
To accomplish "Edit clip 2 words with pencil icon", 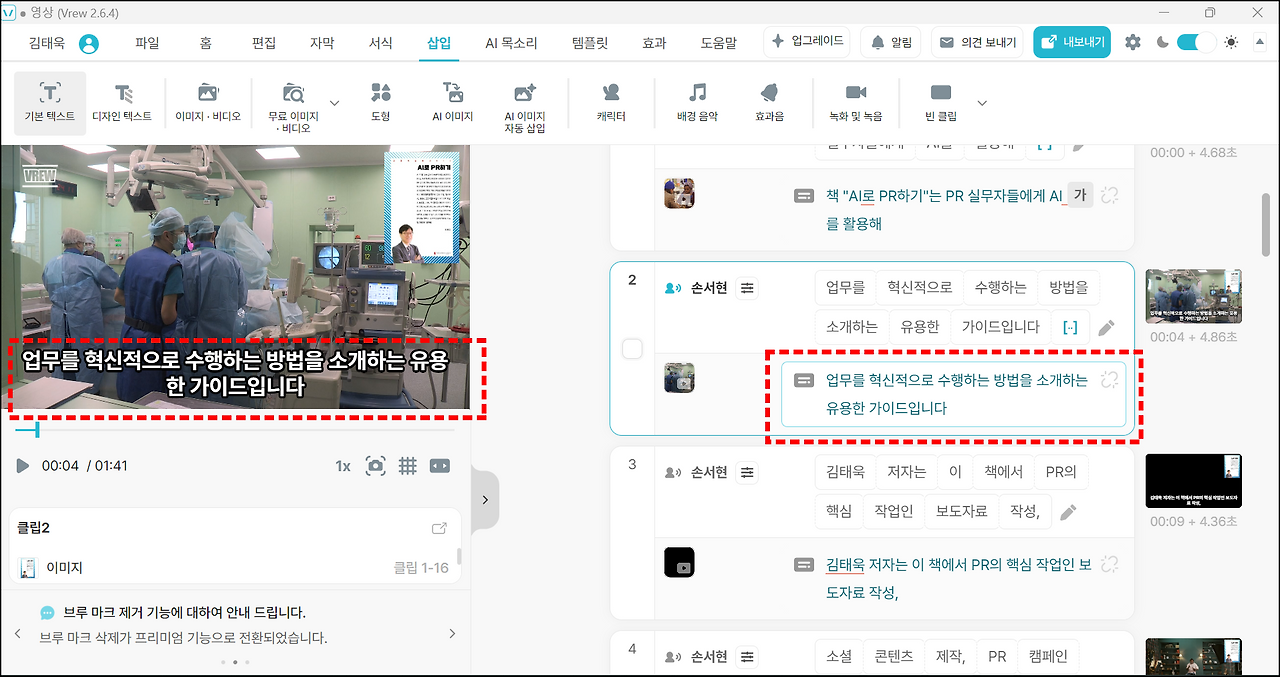I will 1106,328.
